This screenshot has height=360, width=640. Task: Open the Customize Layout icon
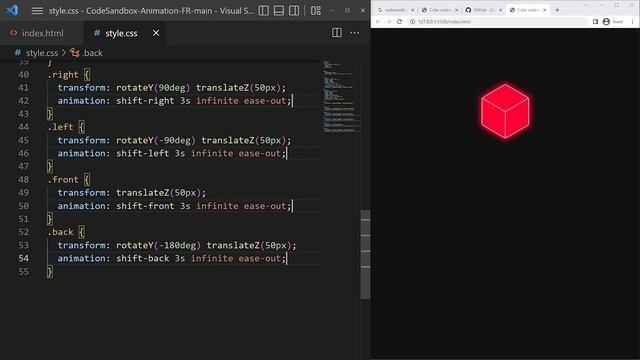click(x=316, y=11)
